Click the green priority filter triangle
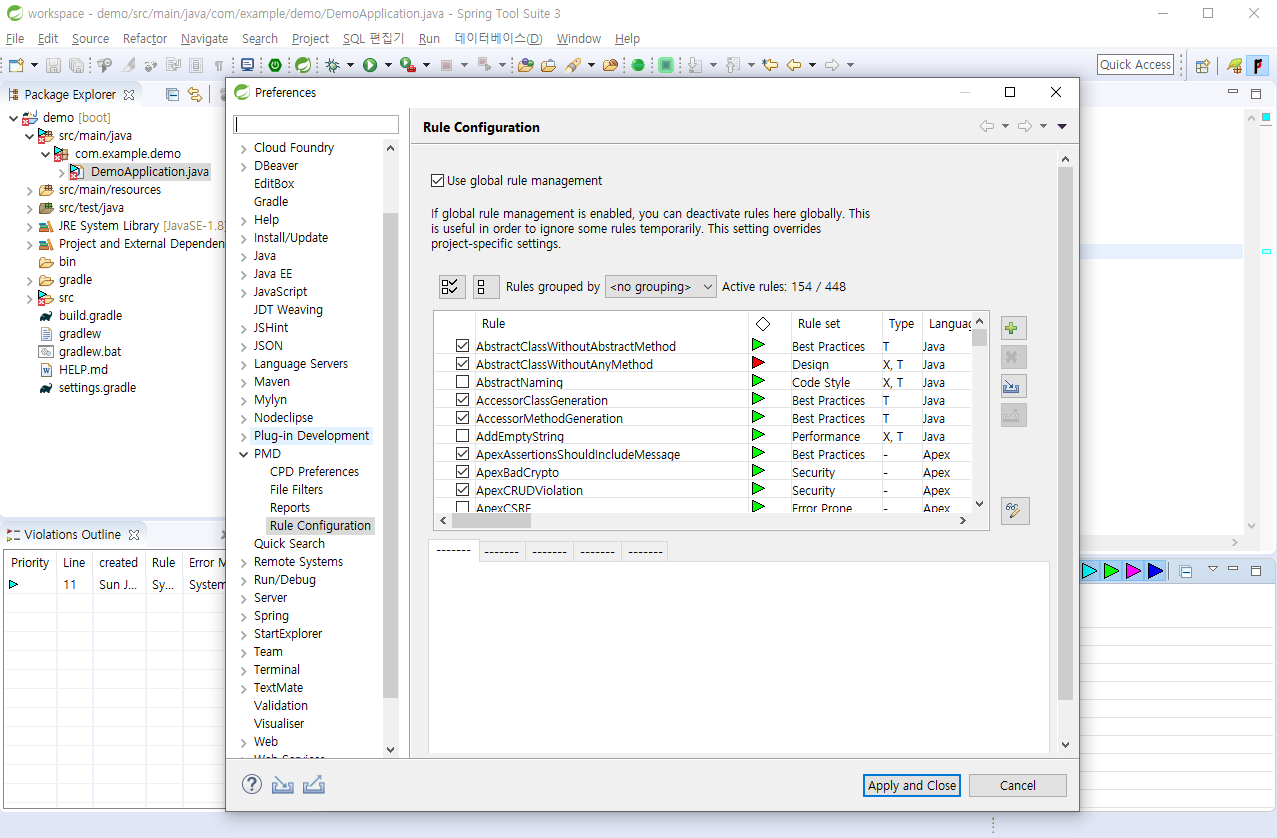This screenshot has height=838, width=1277. coord(1111,571)
